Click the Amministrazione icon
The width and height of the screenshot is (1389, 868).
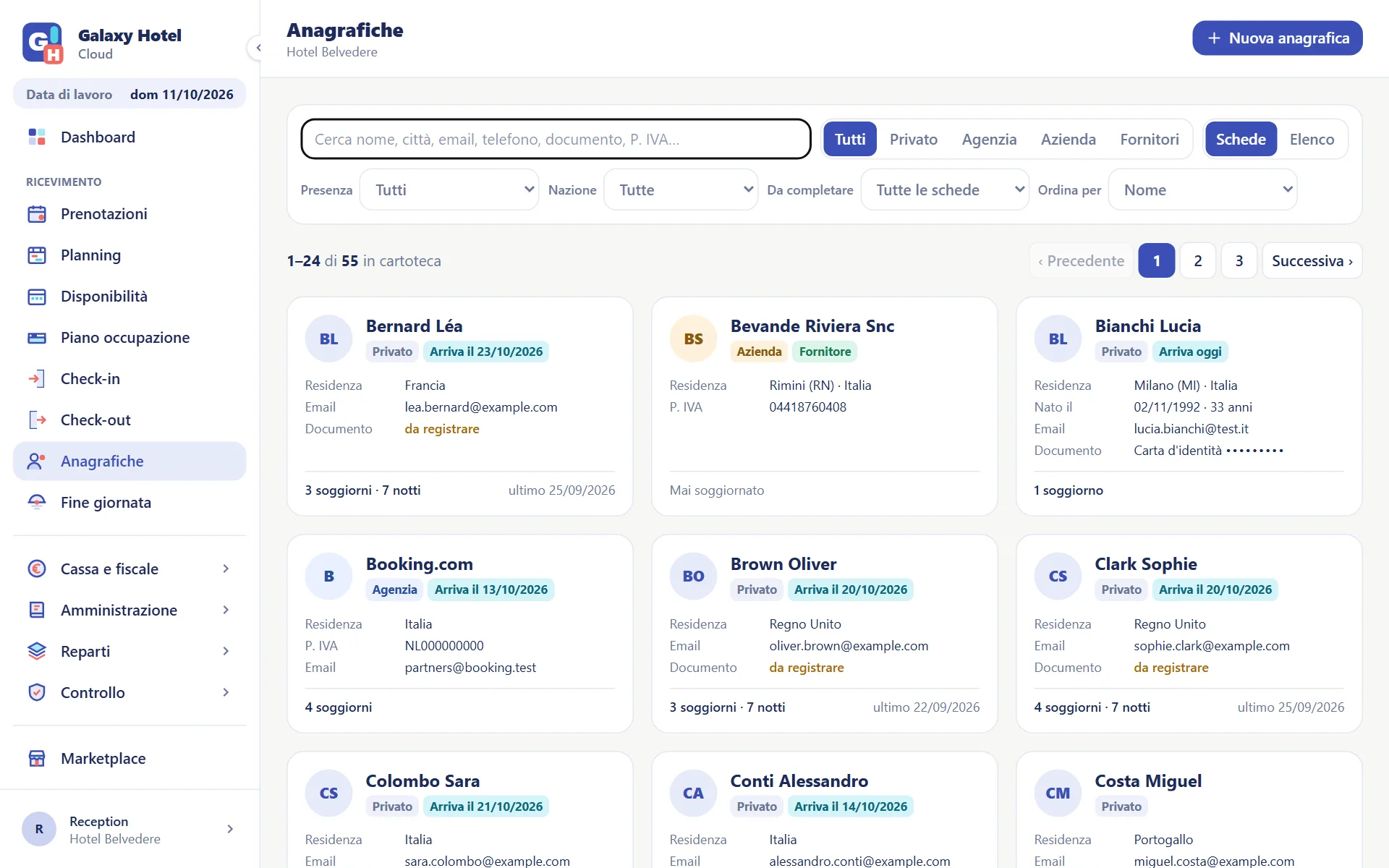(37, 610)
